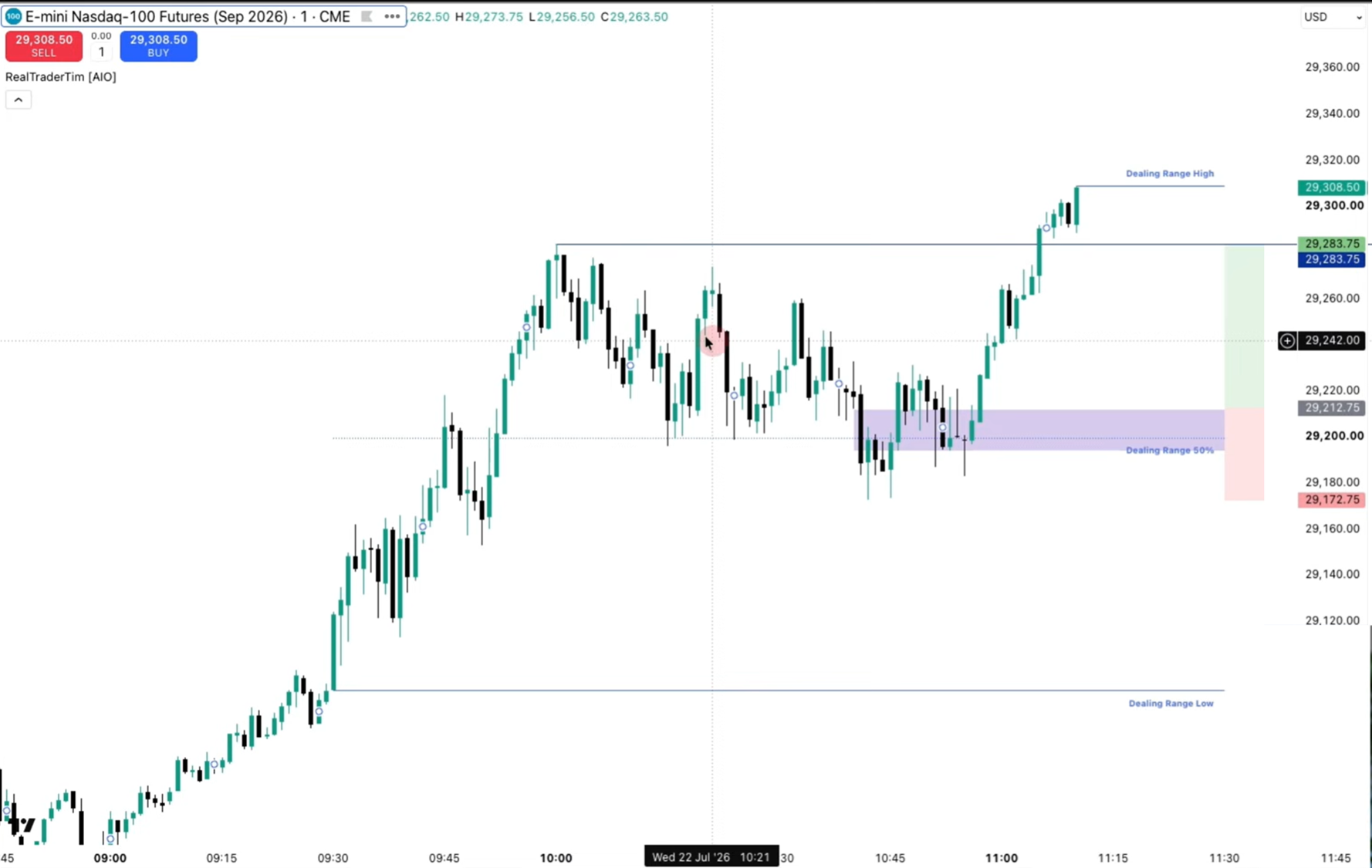Click the red stop-loss zone of the long position
The image size is (1372, 868).
click(1244, 454)
